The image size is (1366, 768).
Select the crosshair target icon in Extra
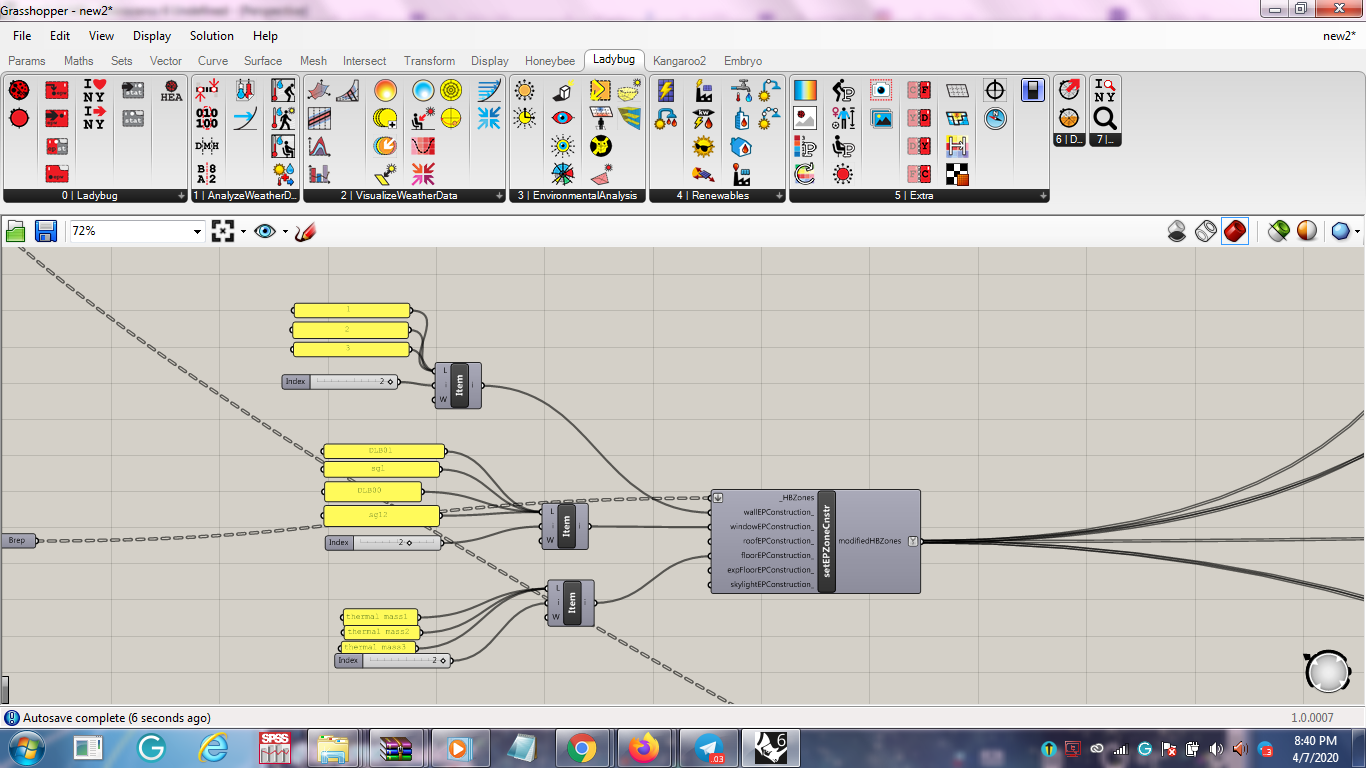995,91
